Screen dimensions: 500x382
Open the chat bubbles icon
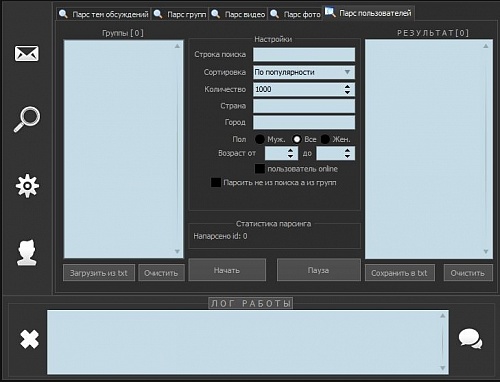[470, 339]
